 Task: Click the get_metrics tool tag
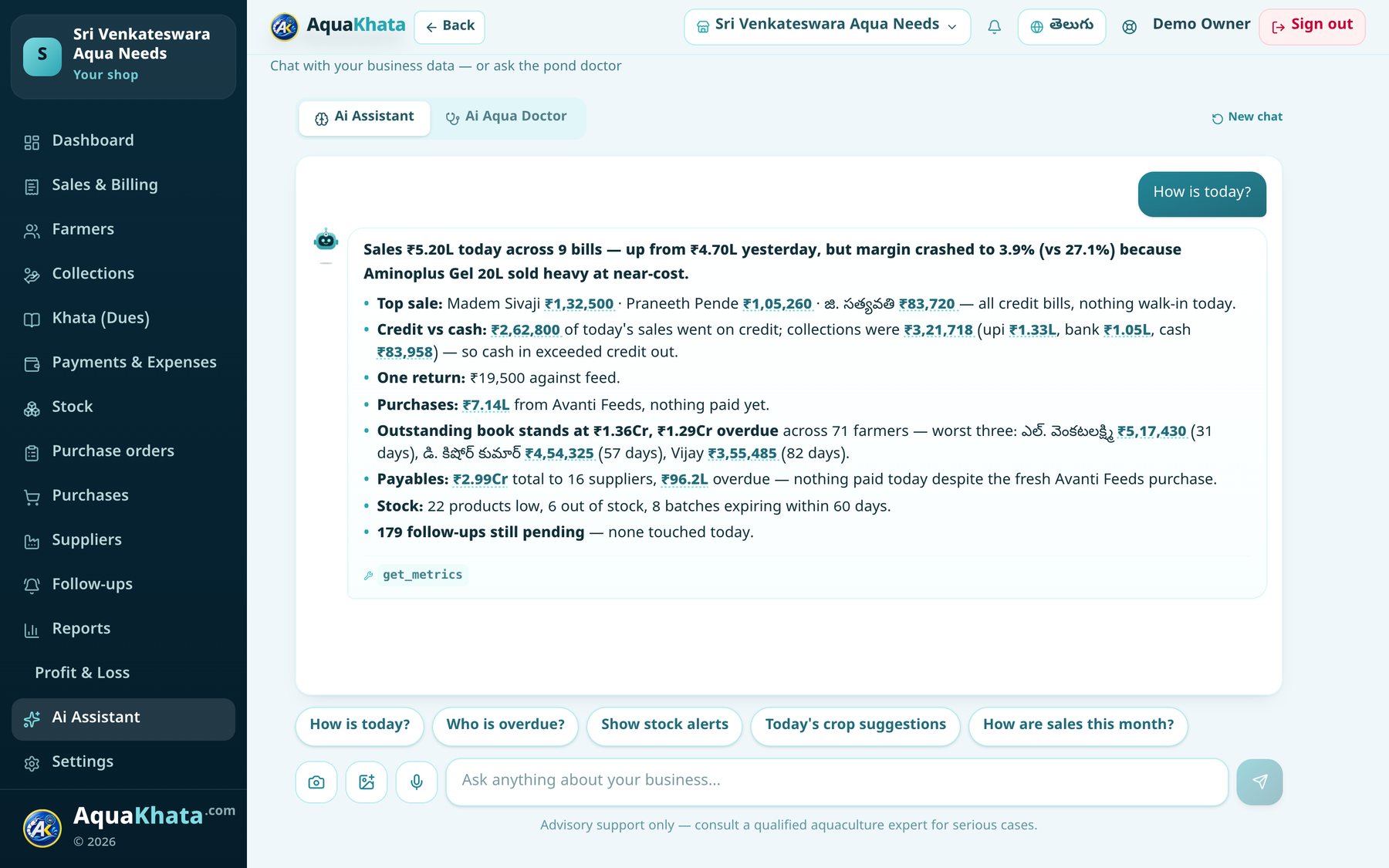422,576
